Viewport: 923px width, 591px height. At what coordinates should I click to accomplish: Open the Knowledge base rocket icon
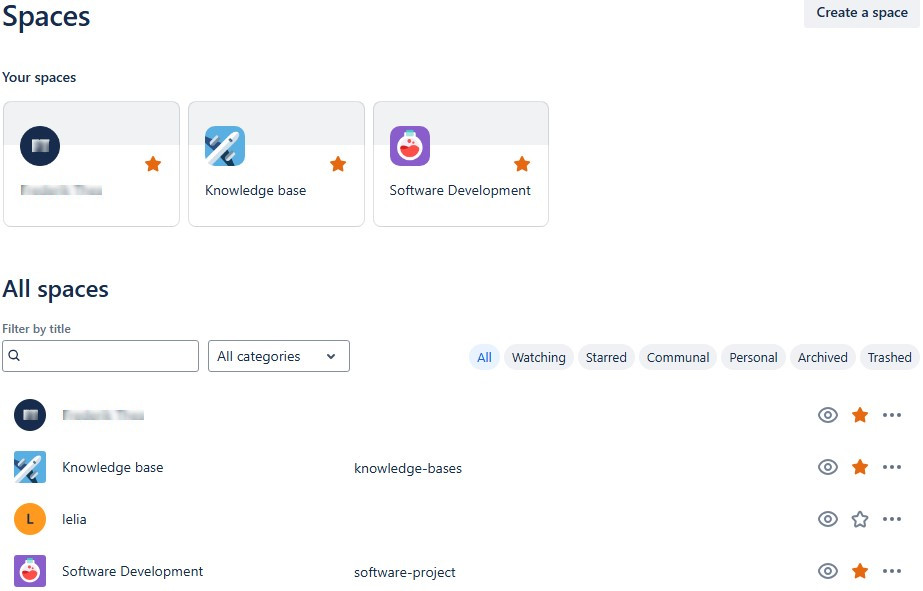(x=30, y=467)
